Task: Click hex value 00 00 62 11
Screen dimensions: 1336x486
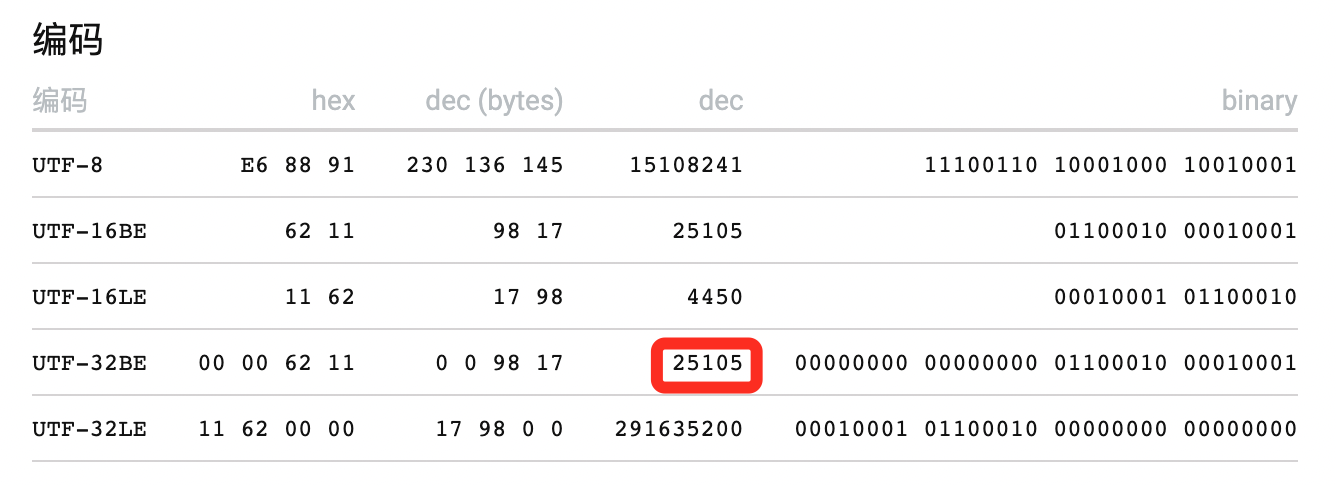Action: point(277,363)
